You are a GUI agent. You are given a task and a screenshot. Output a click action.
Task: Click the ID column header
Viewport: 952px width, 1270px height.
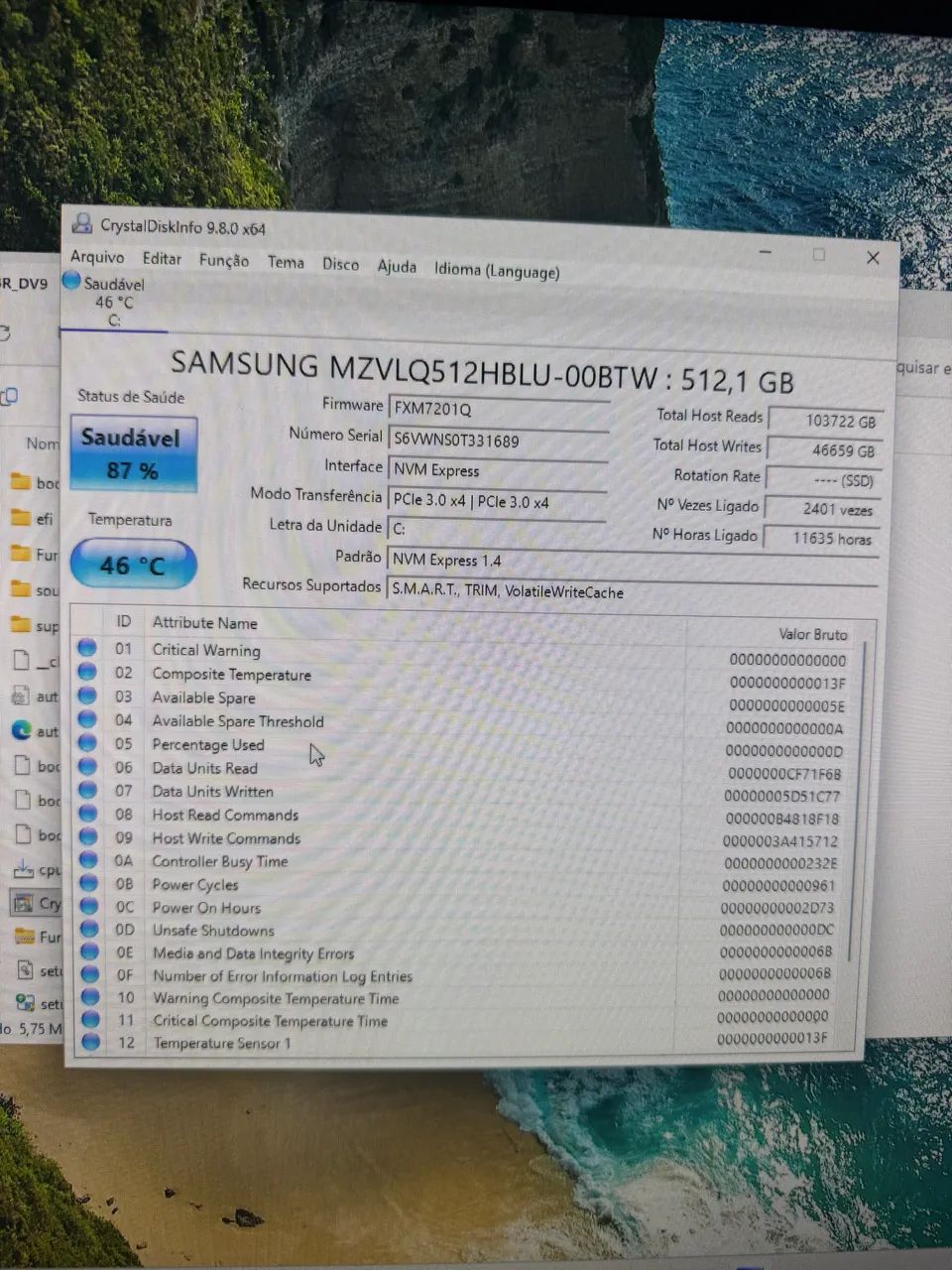(124, 621)
